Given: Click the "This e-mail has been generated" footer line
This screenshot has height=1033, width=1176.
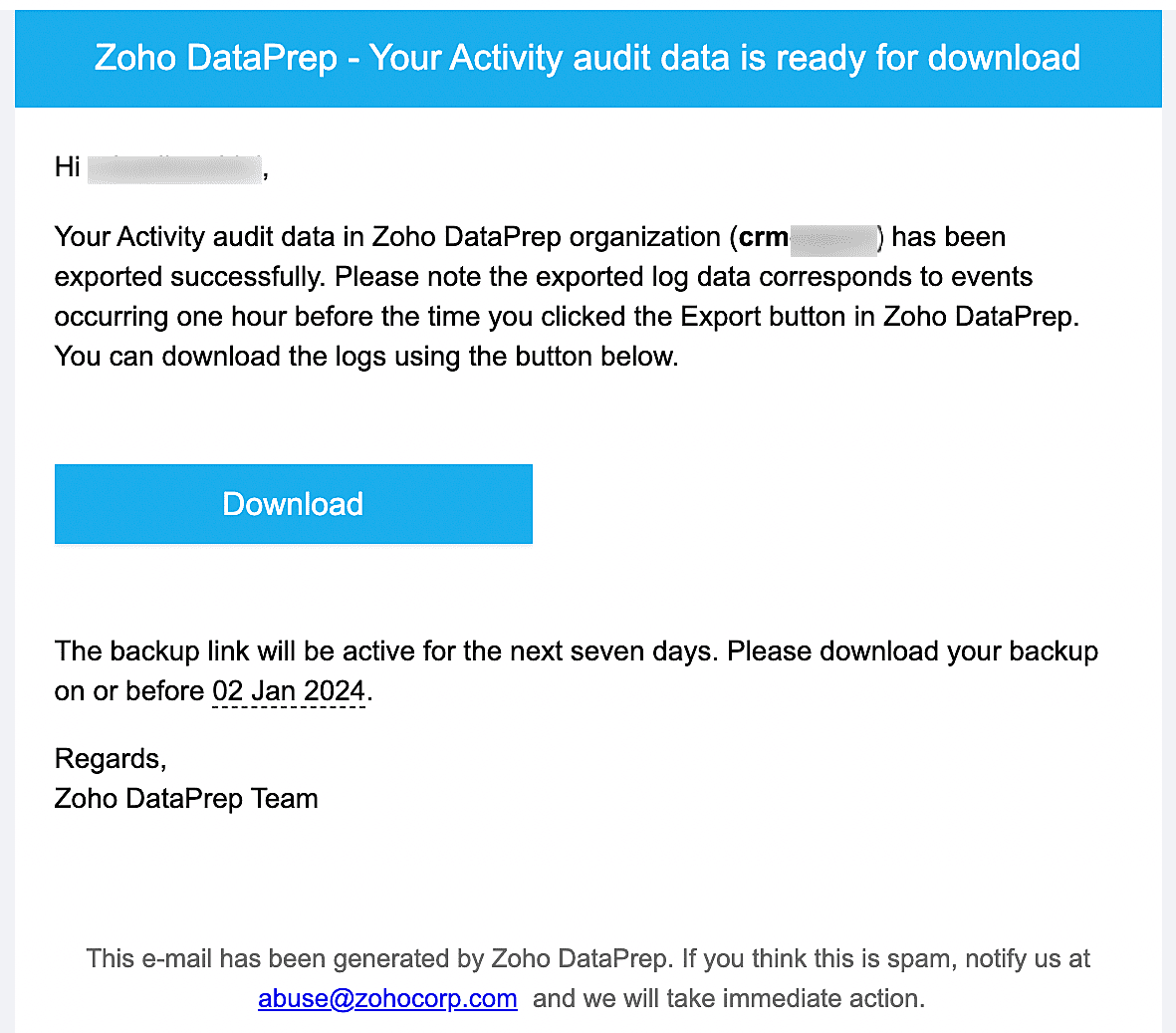Looking at the screenshot, I should [x=588, y=958].
